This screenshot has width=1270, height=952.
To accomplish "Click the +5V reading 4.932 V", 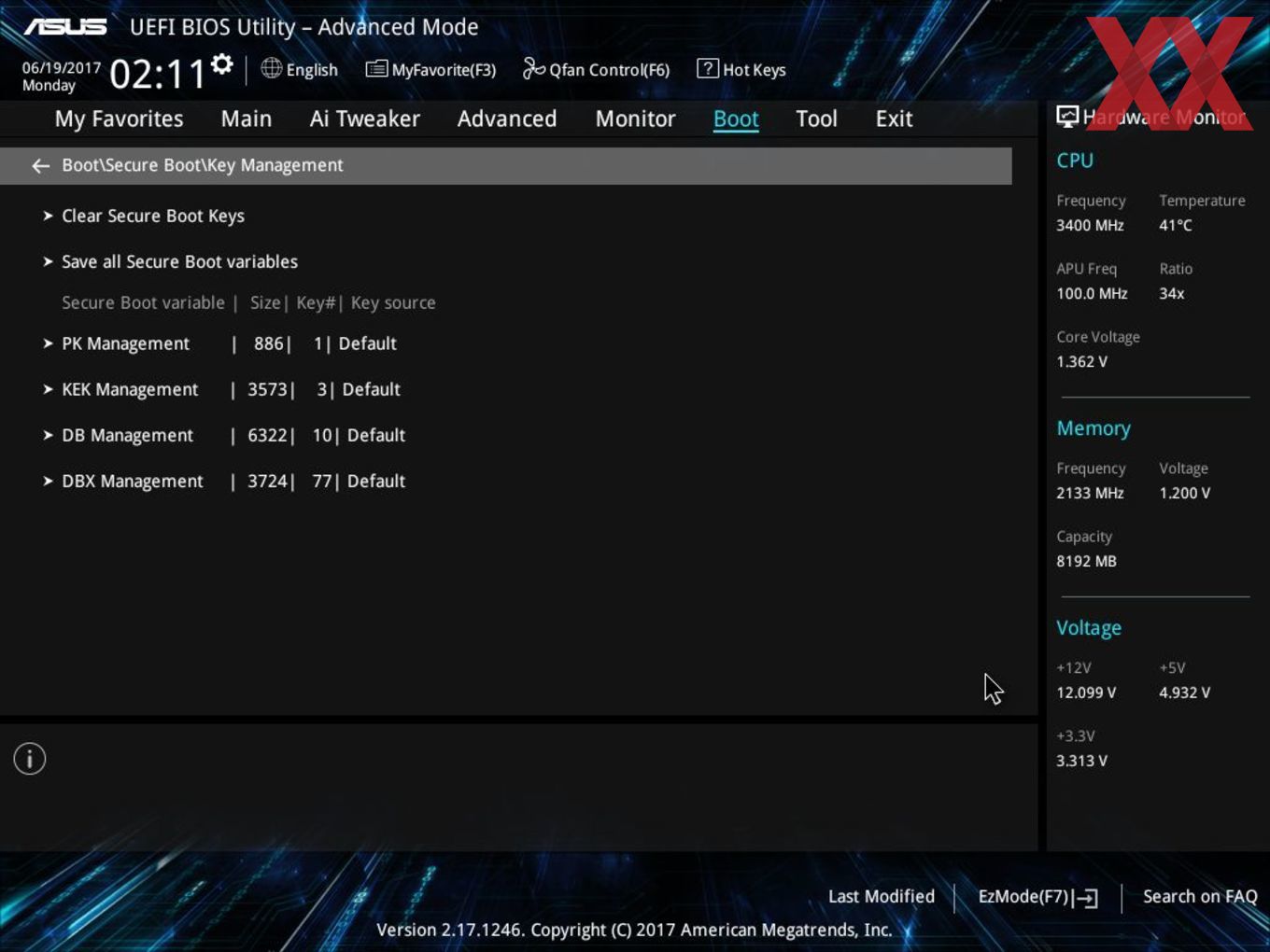I will click(1185, 693).
